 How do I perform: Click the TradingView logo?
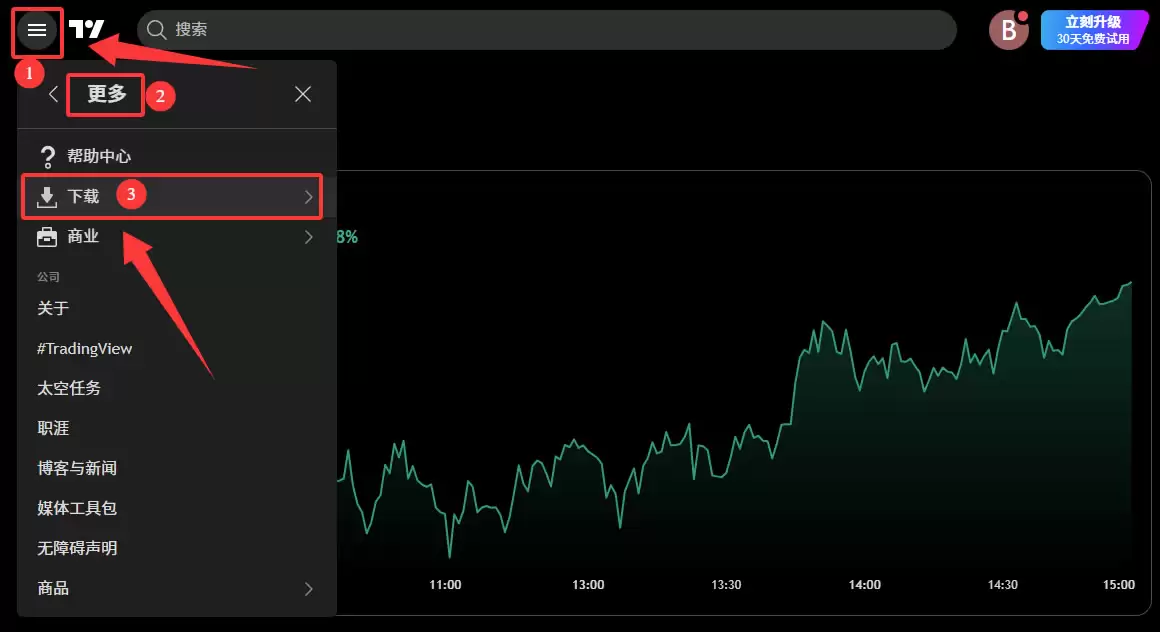point(87,30)
